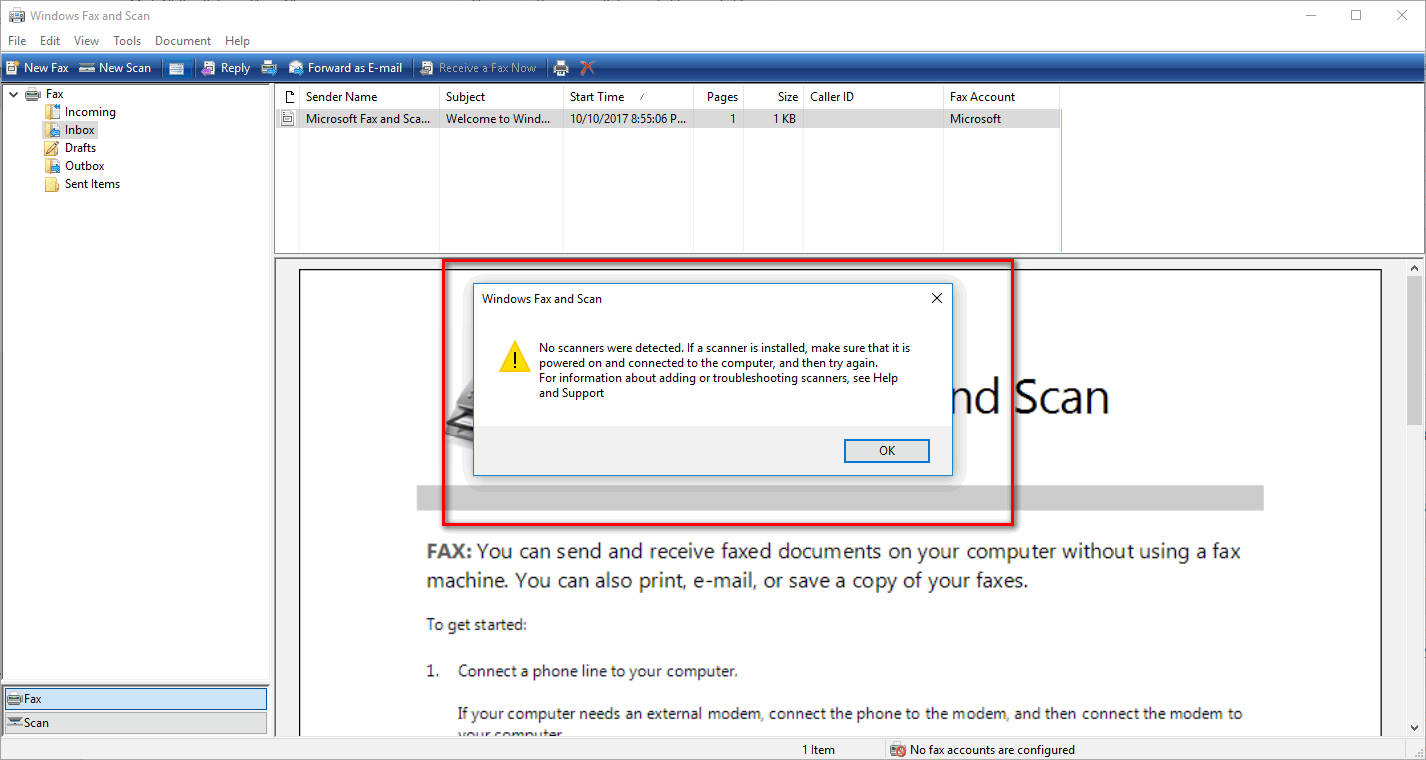Collapse the Fax tree node
1426x760 pixels.
point(13,94)
